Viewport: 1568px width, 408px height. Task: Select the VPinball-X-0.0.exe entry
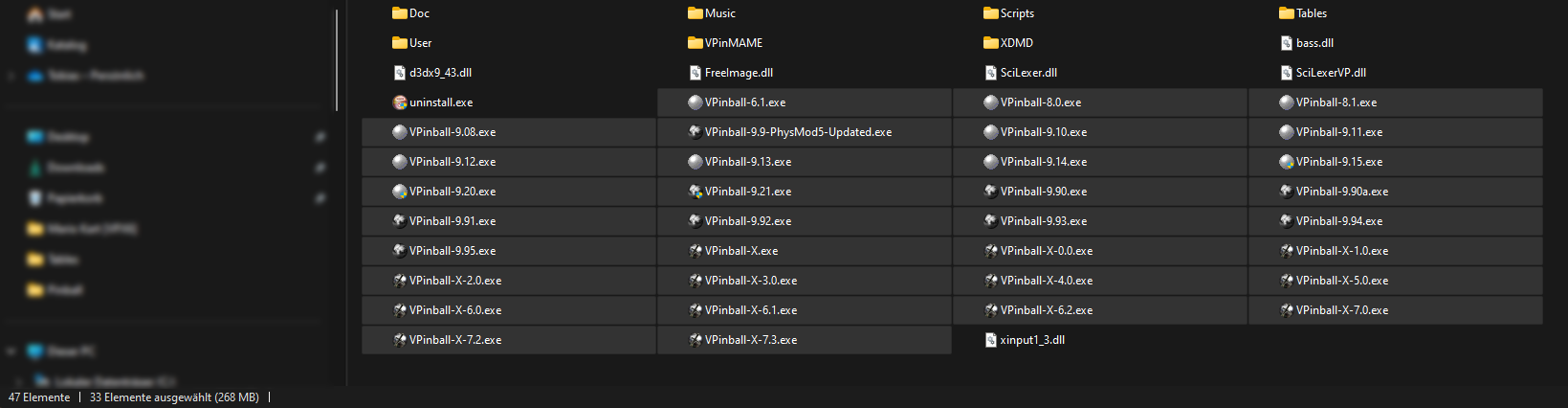click(x=1100, y=251)
